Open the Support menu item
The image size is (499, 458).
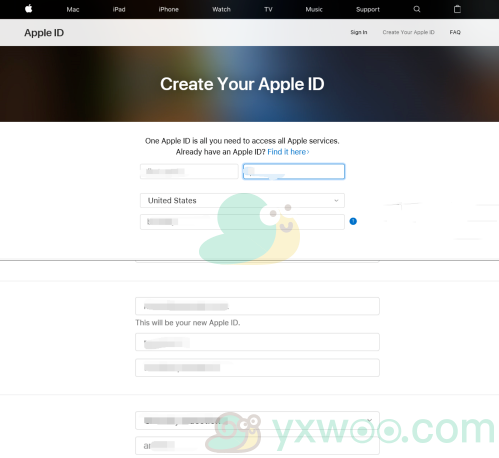pos(368,9)
